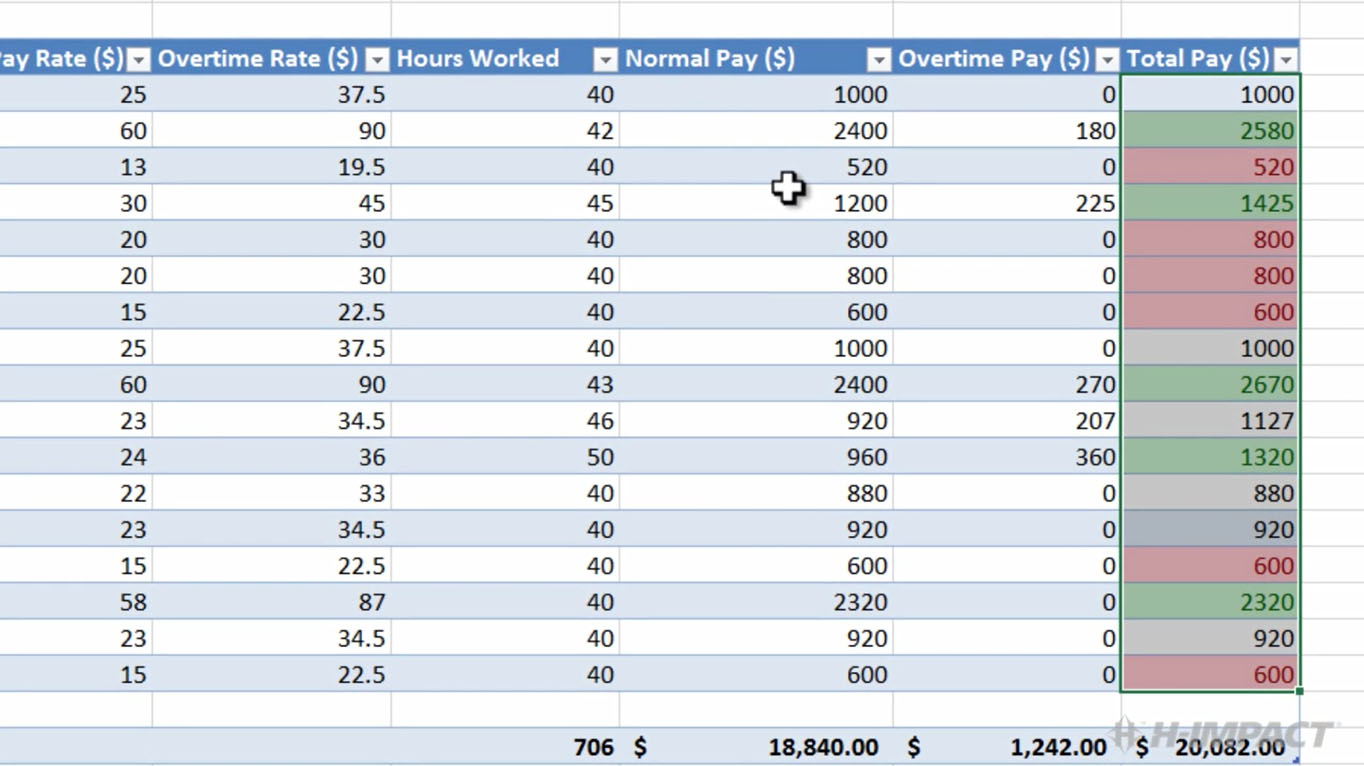Select the Overtime Pay cell 360
Viewport: 1364px width, 766px height.
pyautogui.click(x=1006, y=457)
